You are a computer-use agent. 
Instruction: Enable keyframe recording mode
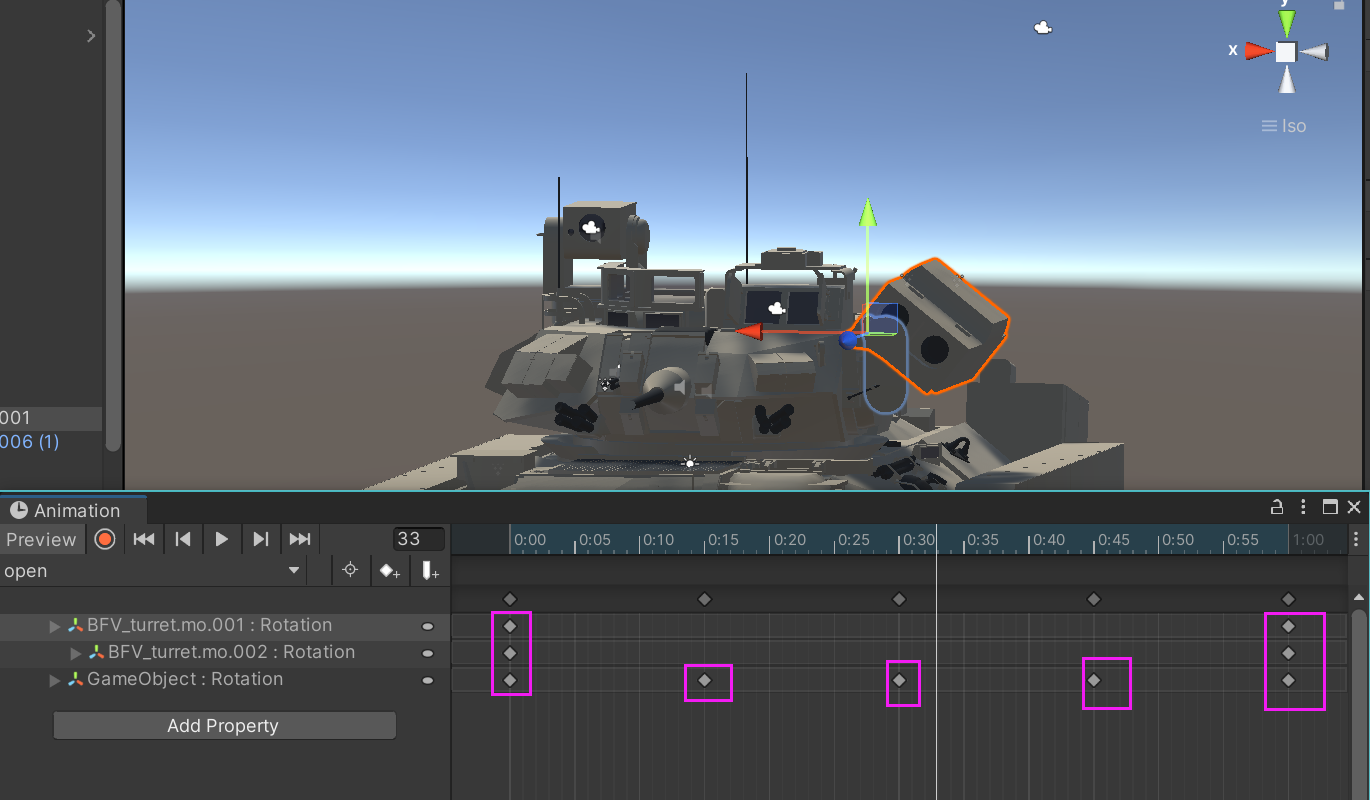pos(105,539)
